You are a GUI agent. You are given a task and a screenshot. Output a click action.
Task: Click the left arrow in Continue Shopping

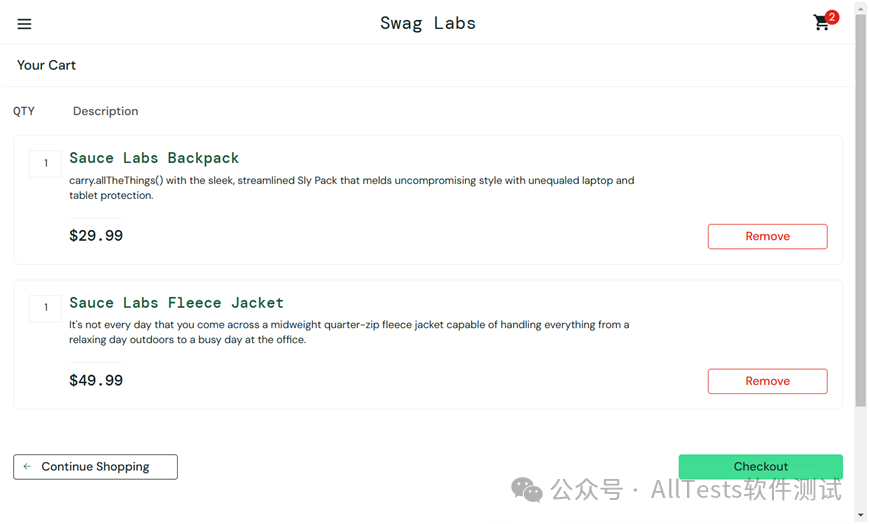tap(27, 467)
